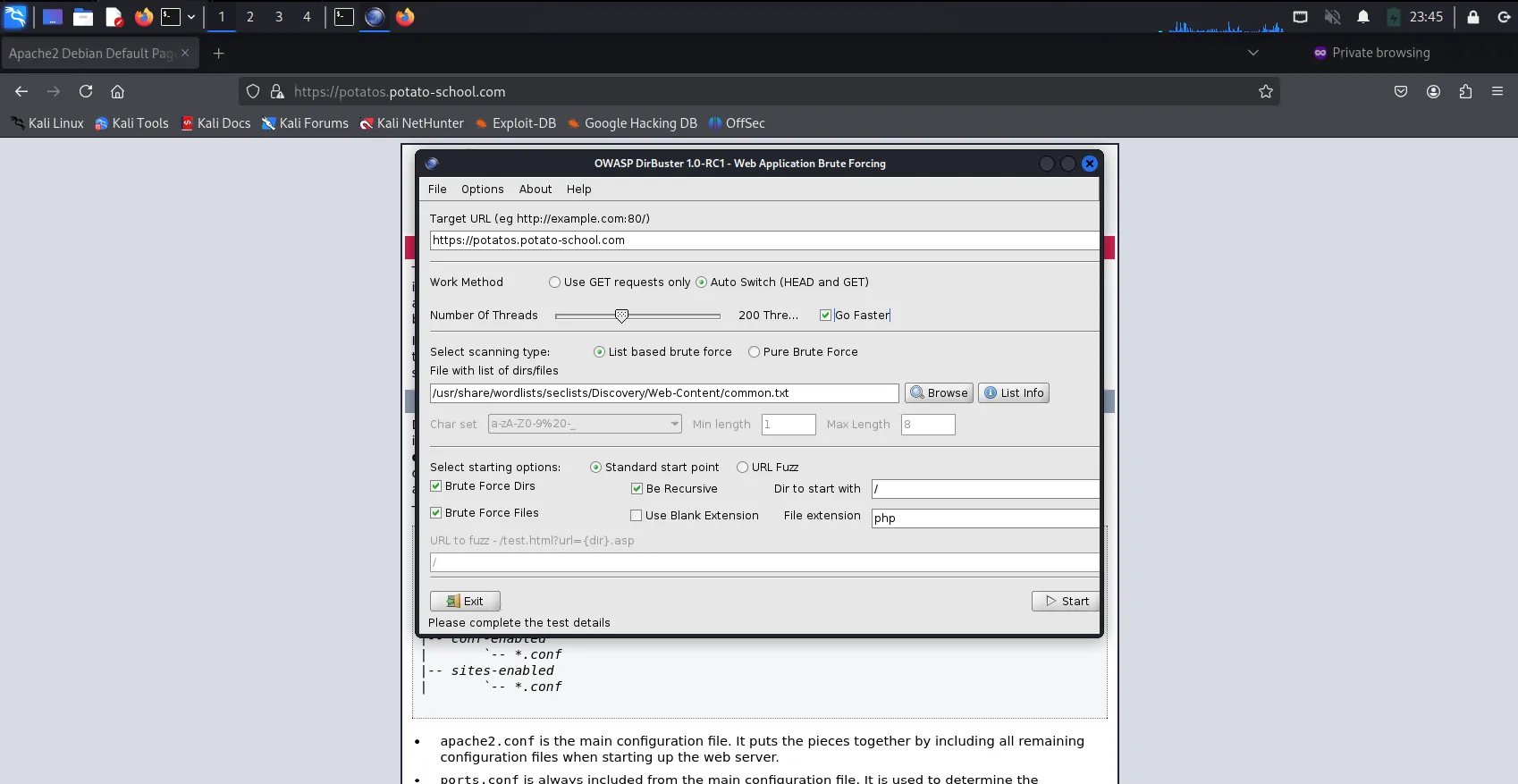
Task: Open the Google Hacking DB bookmark
Action: pos(632,123)
